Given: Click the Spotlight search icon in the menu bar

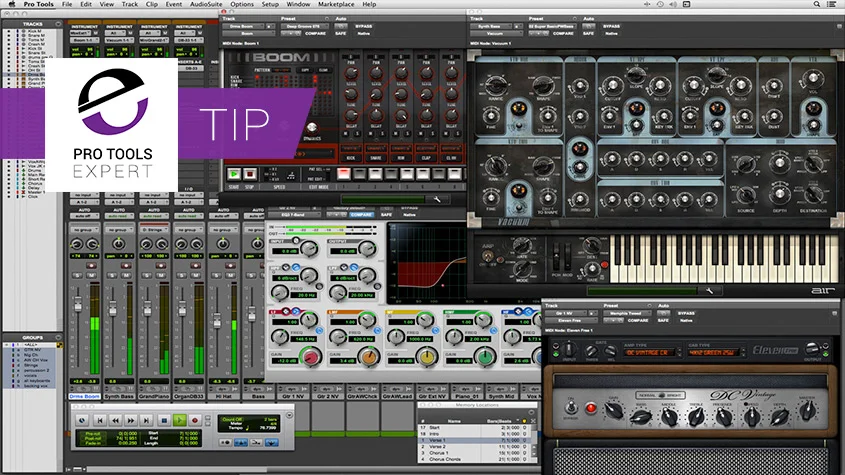Looking at the screenshot, I should [817, 4].
